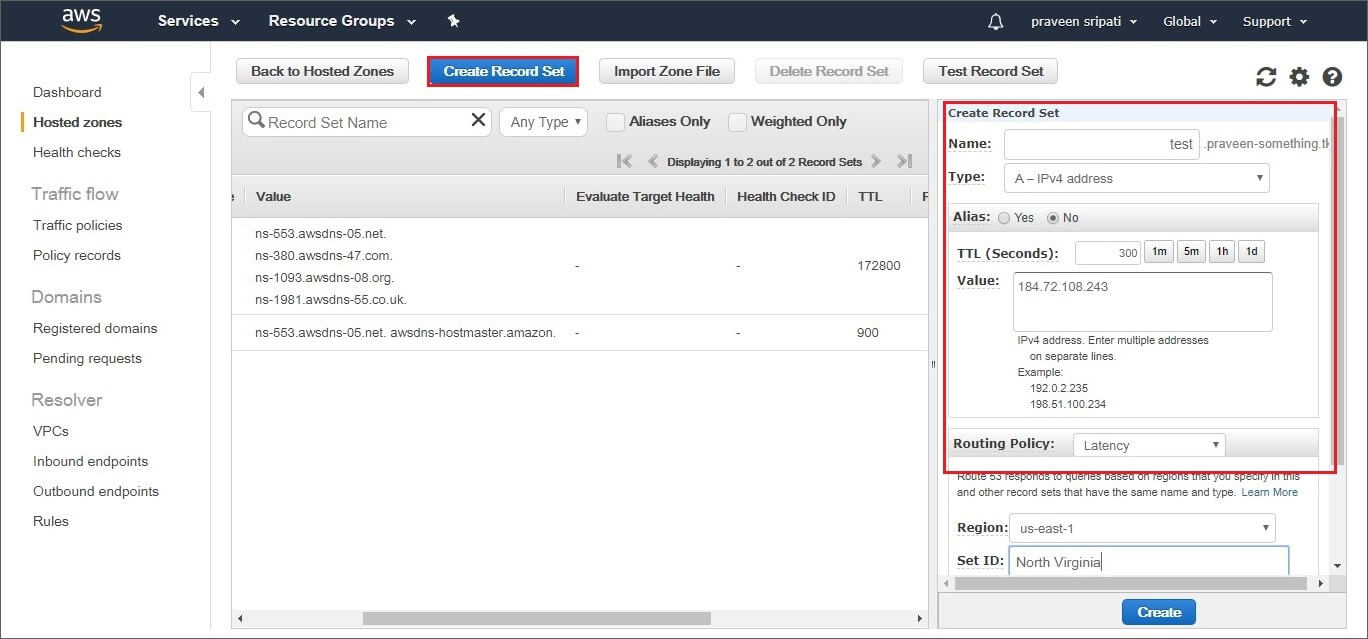Click the Evaluate Target Health column header
The image size is (1368, 639).
(x=645, y=196)
